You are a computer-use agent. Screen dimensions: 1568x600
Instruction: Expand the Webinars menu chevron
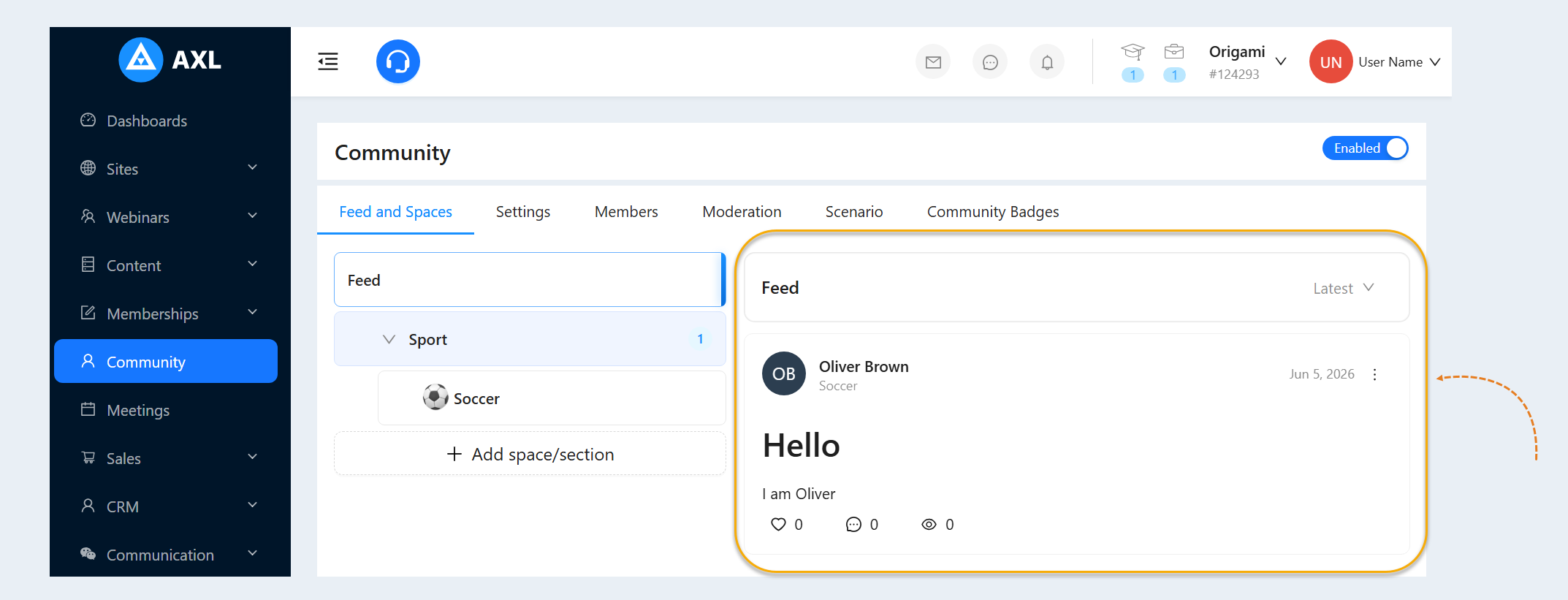253,216
